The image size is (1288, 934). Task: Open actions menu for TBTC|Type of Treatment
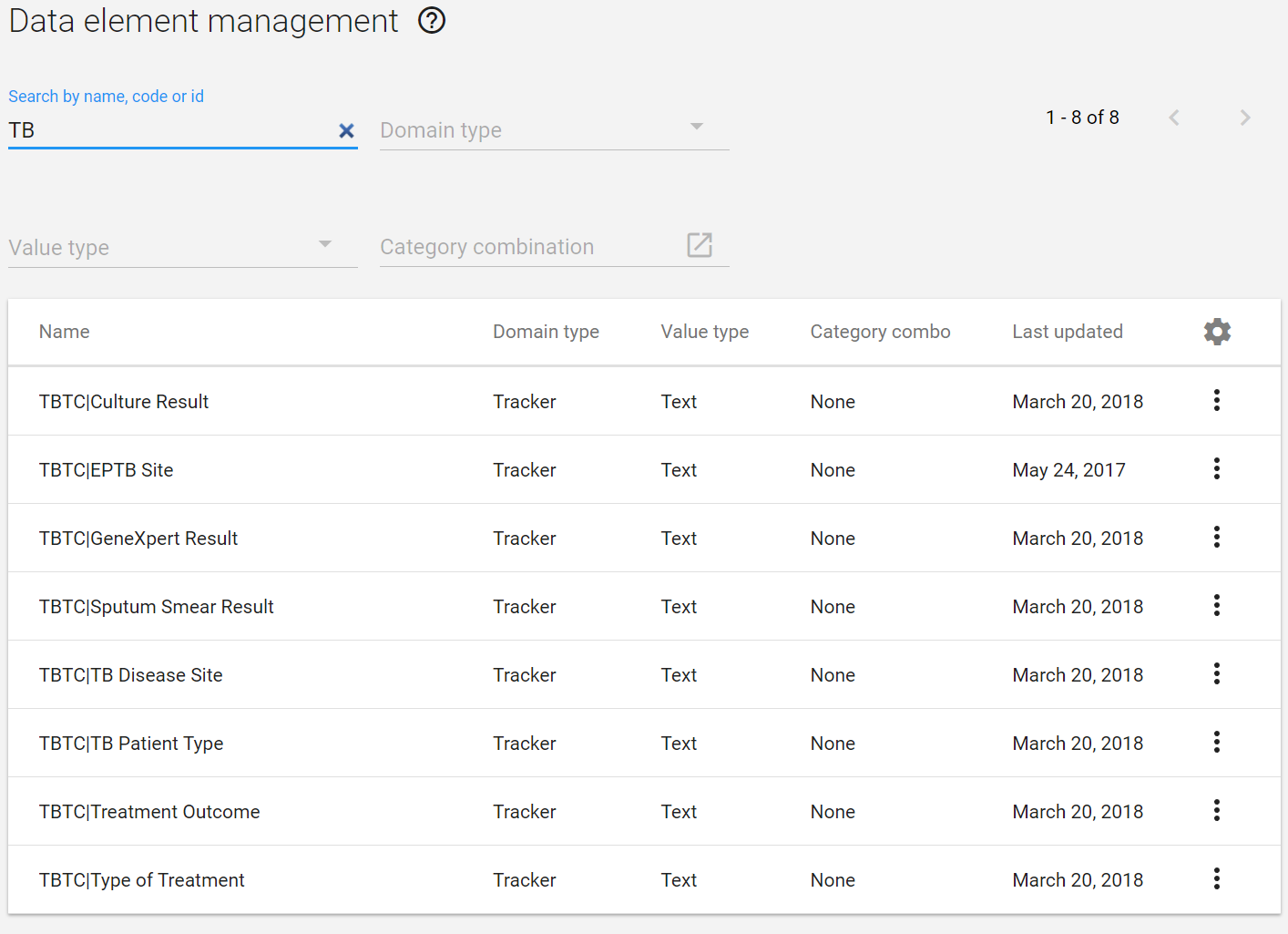pos(1217,878)
